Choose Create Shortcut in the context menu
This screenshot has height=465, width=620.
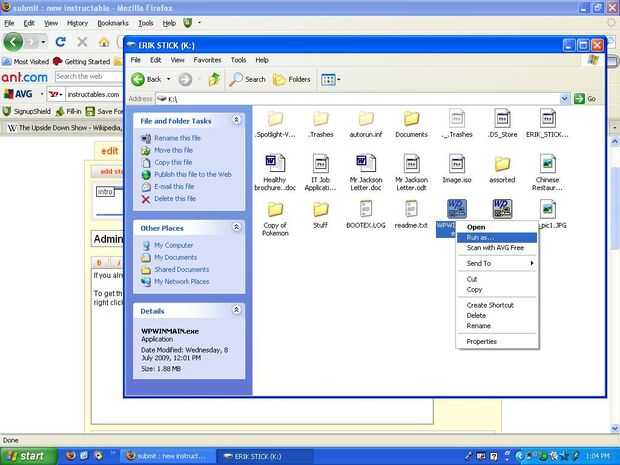tap(497, 305)
